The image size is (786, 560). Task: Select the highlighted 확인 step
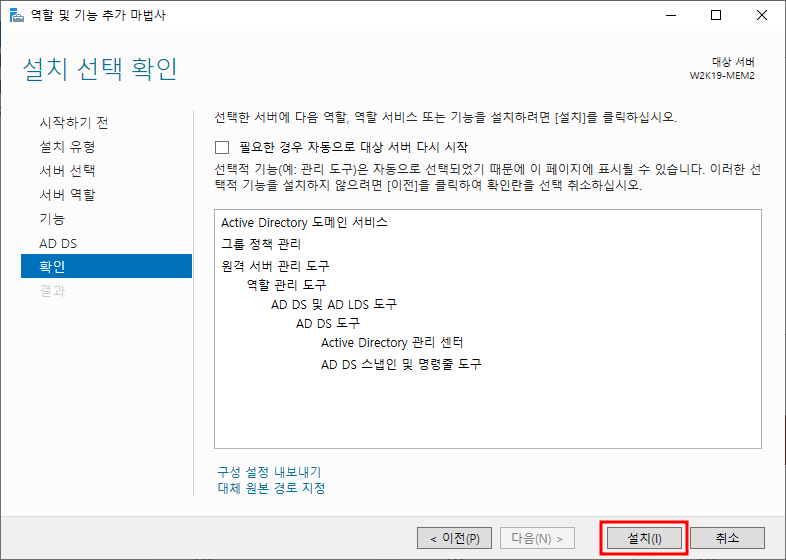click(x=106, y=266)
